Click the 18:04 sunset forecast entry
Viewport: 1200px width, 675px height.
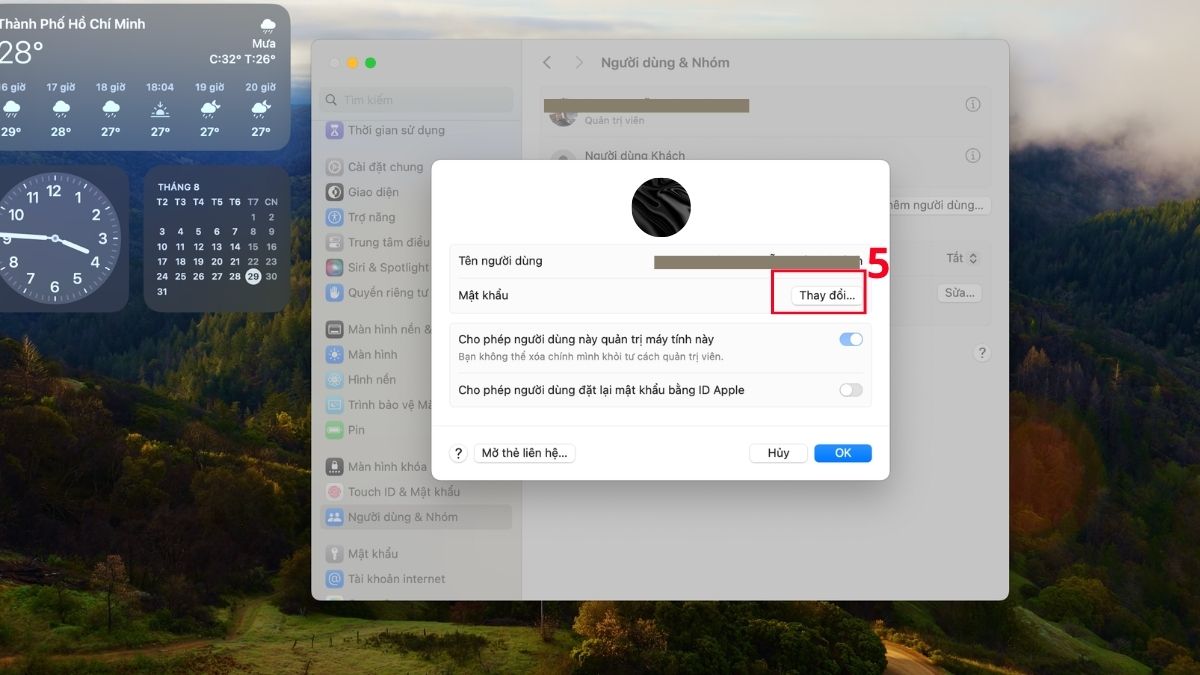point(160,110)
